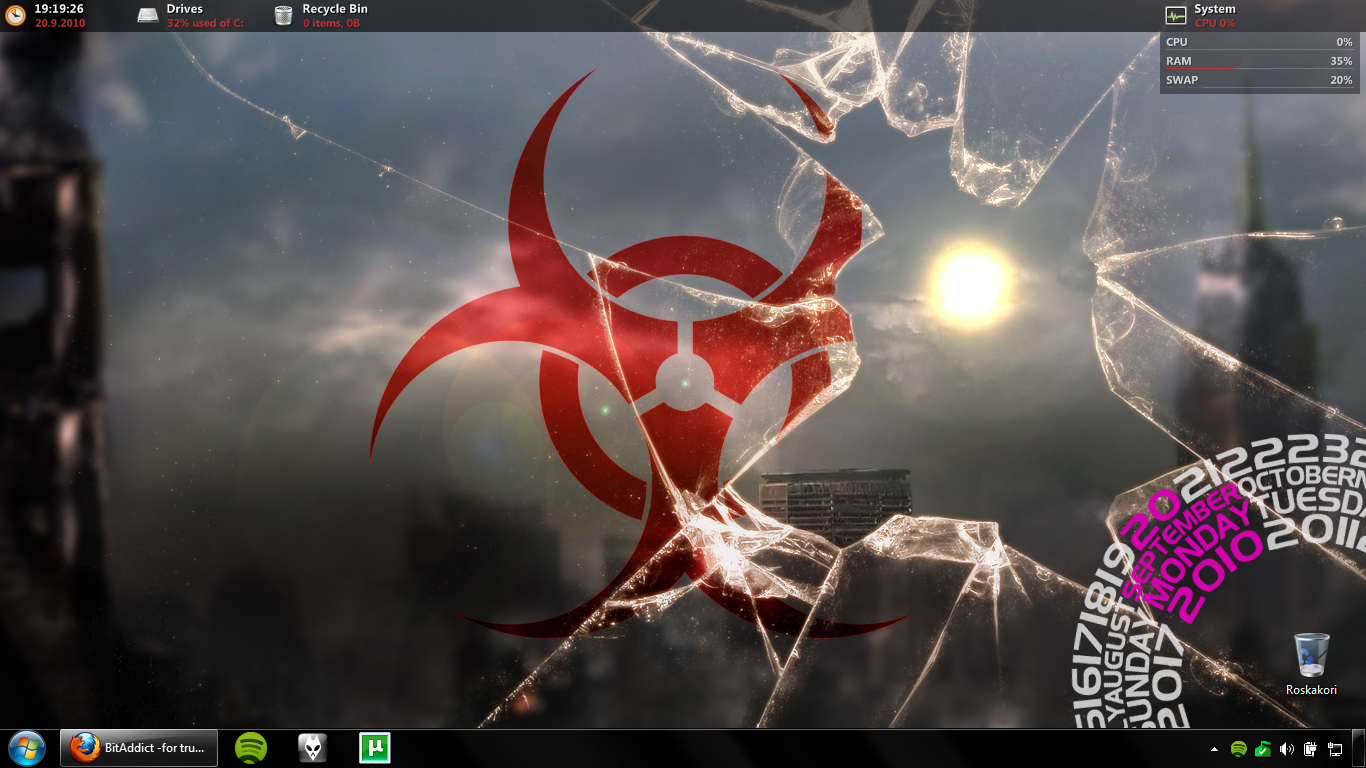Viewport: 1366px width, 768px height.
Task: Click the green checkmark tray icon
Action: [1263, 749]
